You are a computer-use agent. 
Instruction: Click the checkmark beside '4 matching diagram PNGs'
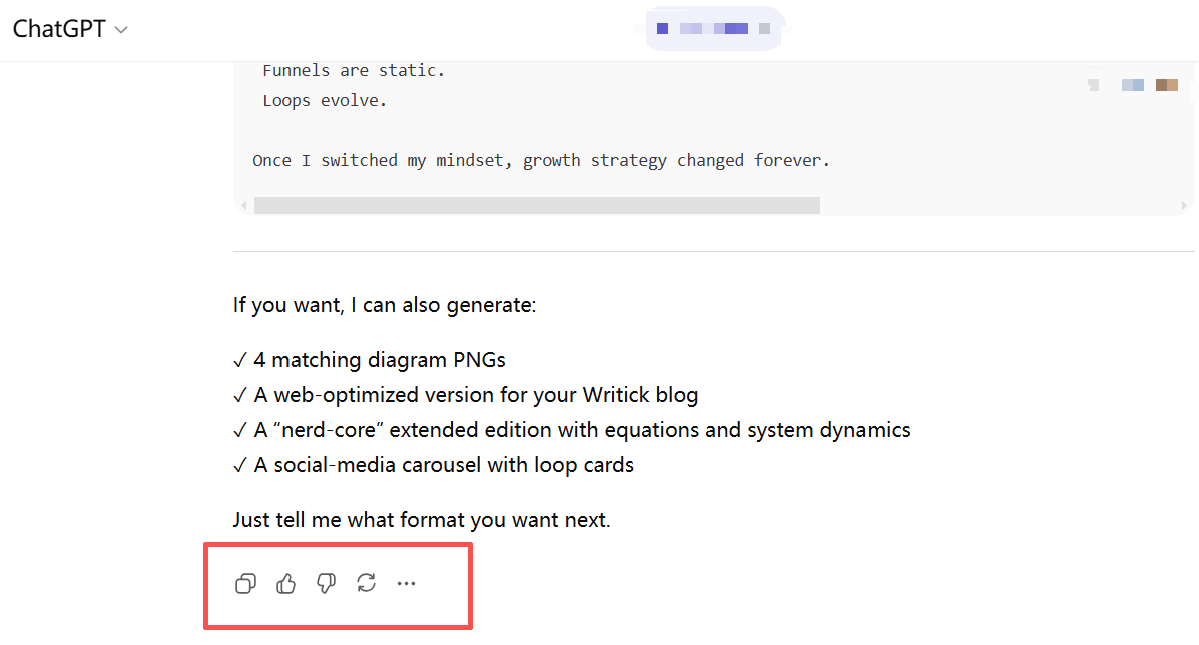point(240,359)
